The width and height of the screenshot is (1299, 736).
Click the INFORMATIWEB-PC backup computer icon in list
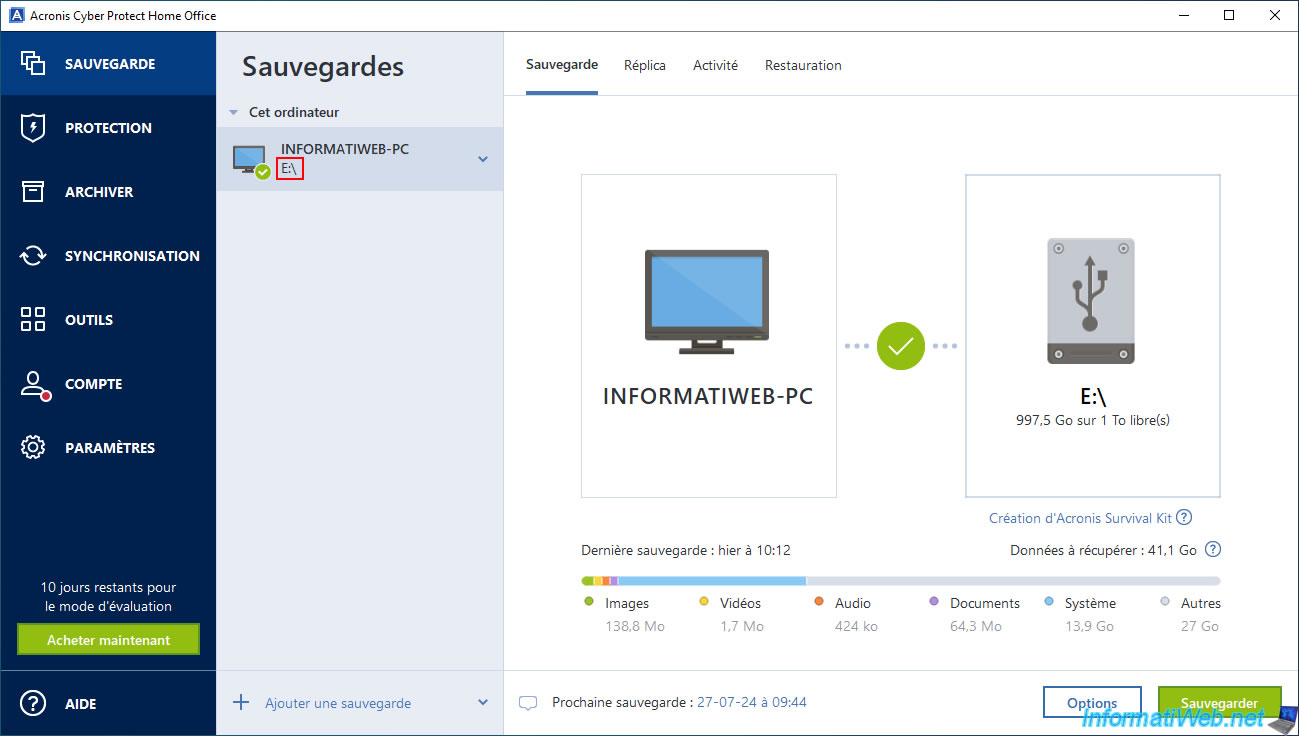250,161
